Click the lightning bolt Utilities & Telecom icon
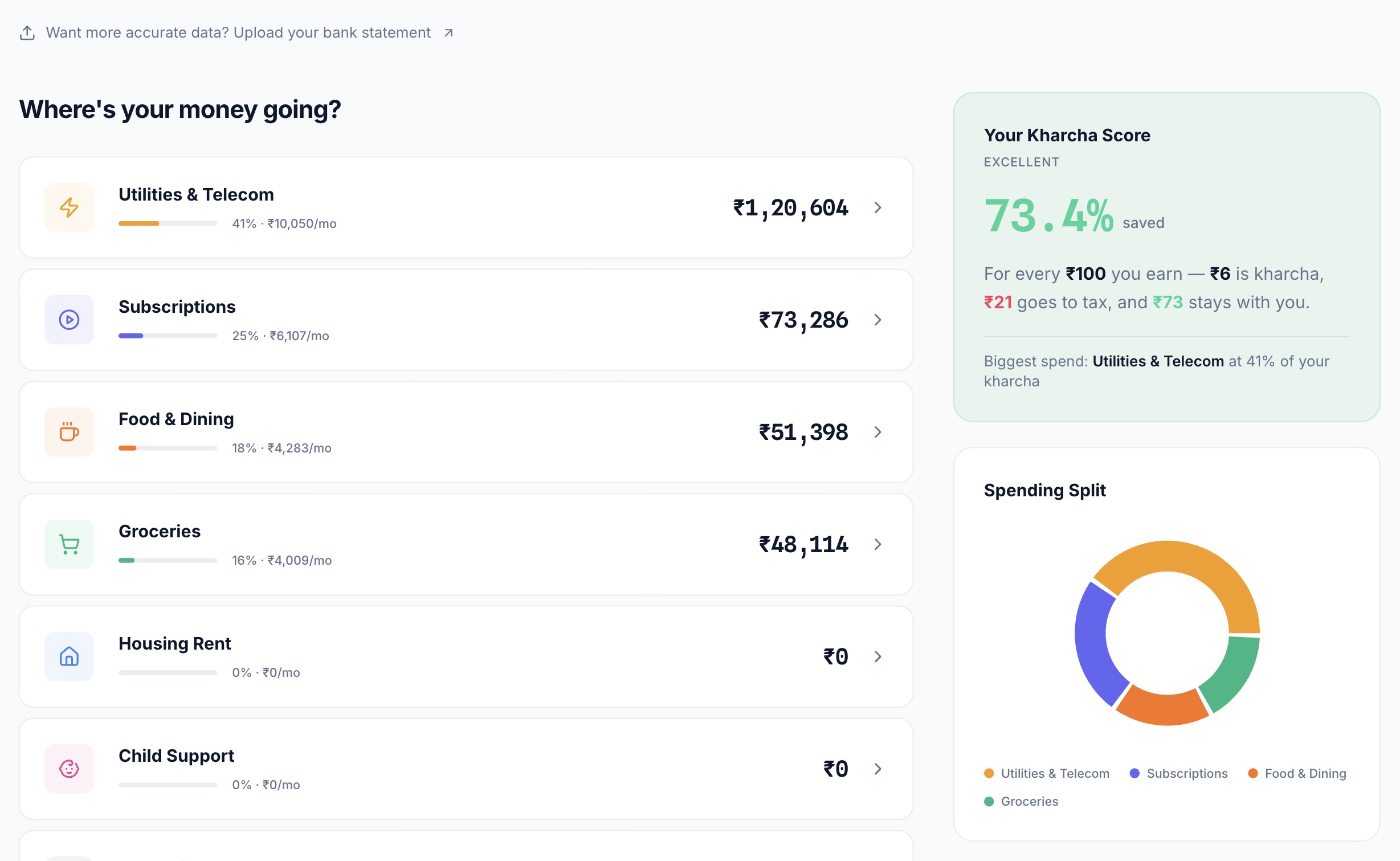Viewport: 1400px width, 861px height. (x=69, y=207)
